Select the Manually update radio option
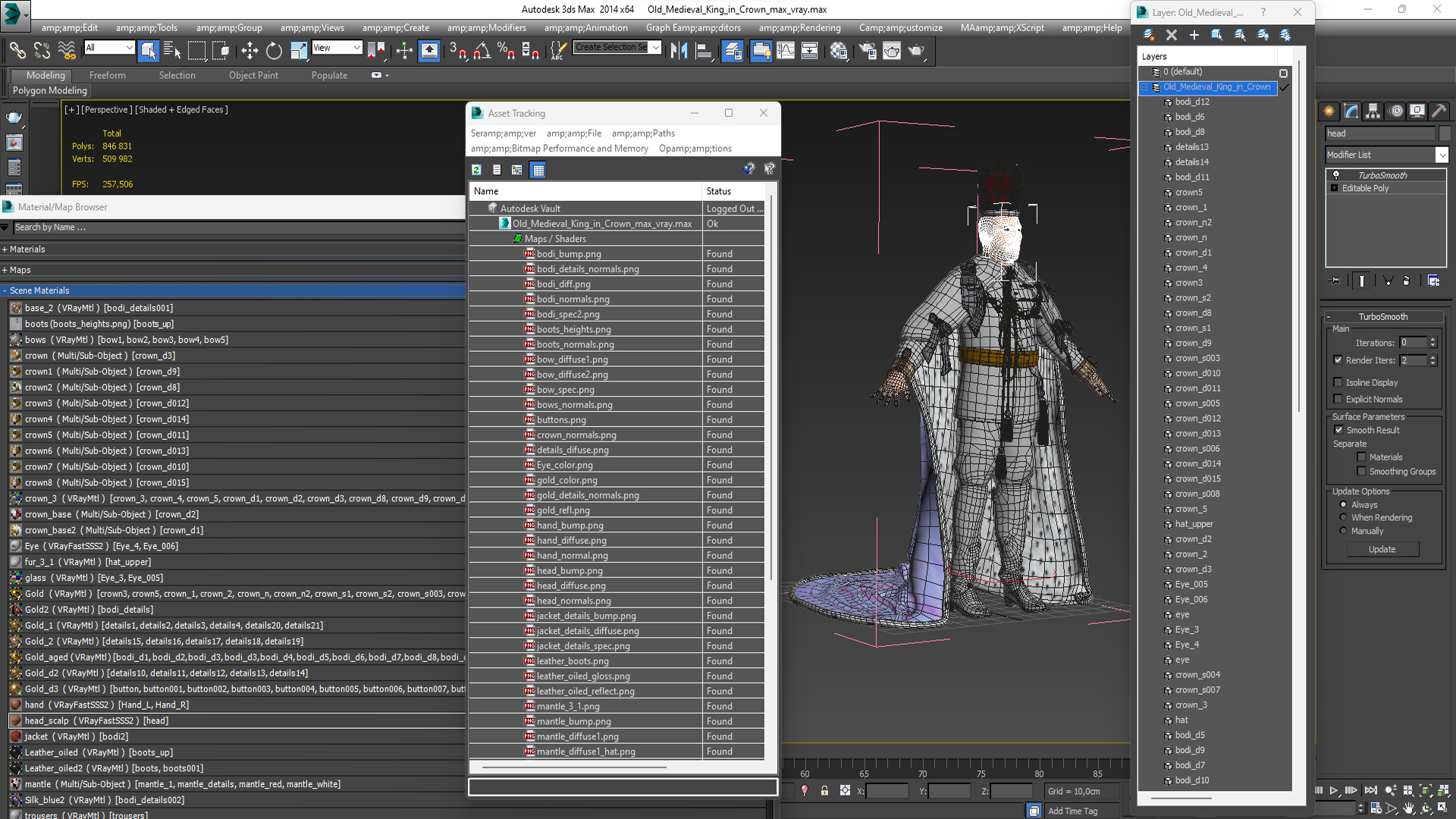1456x819 pixels. tap(1343, 531)
